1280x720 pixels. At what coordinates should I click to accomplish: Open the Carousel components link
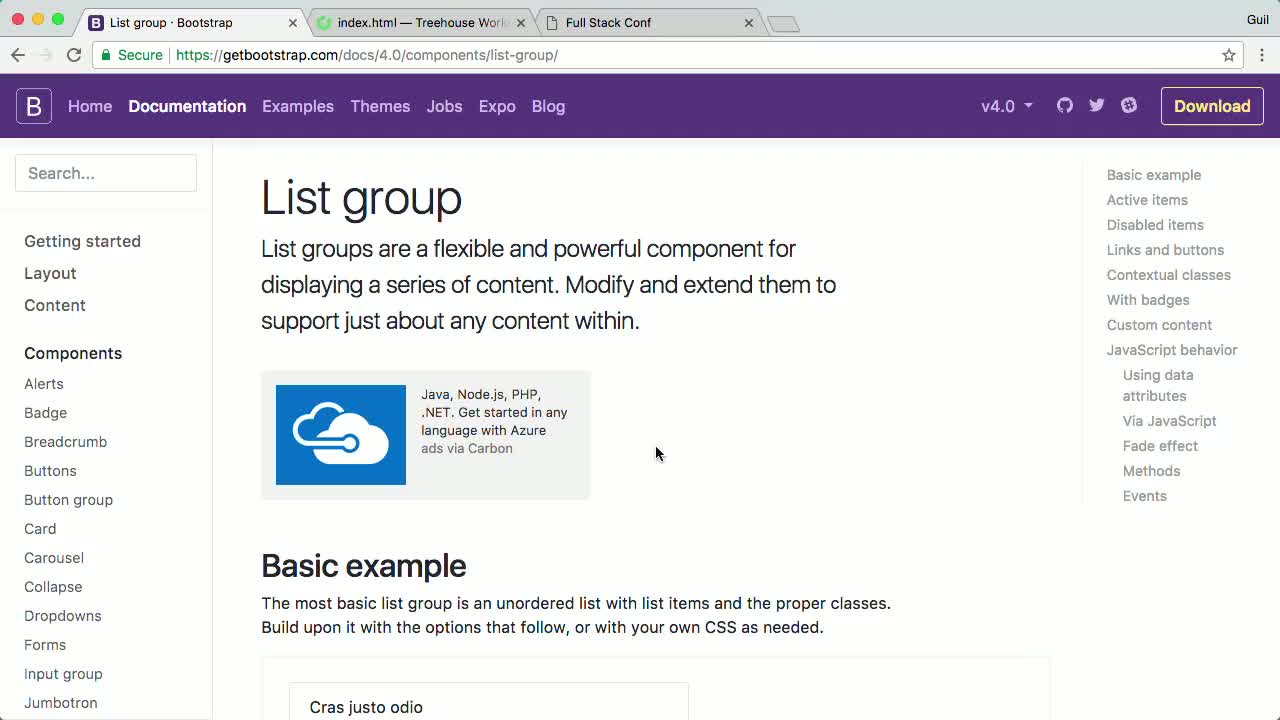point(54,557)
